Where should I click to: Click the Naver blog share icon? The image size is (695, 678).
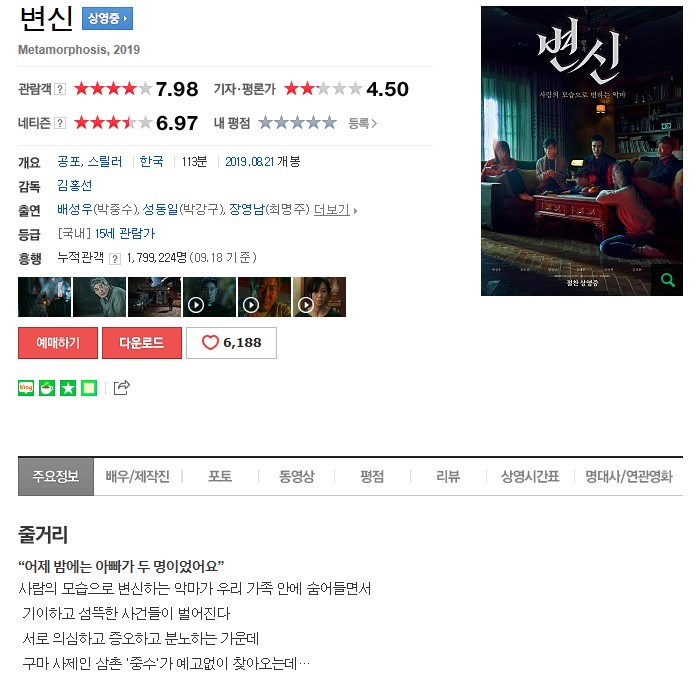pyautogui.click(x=26, y=388)
